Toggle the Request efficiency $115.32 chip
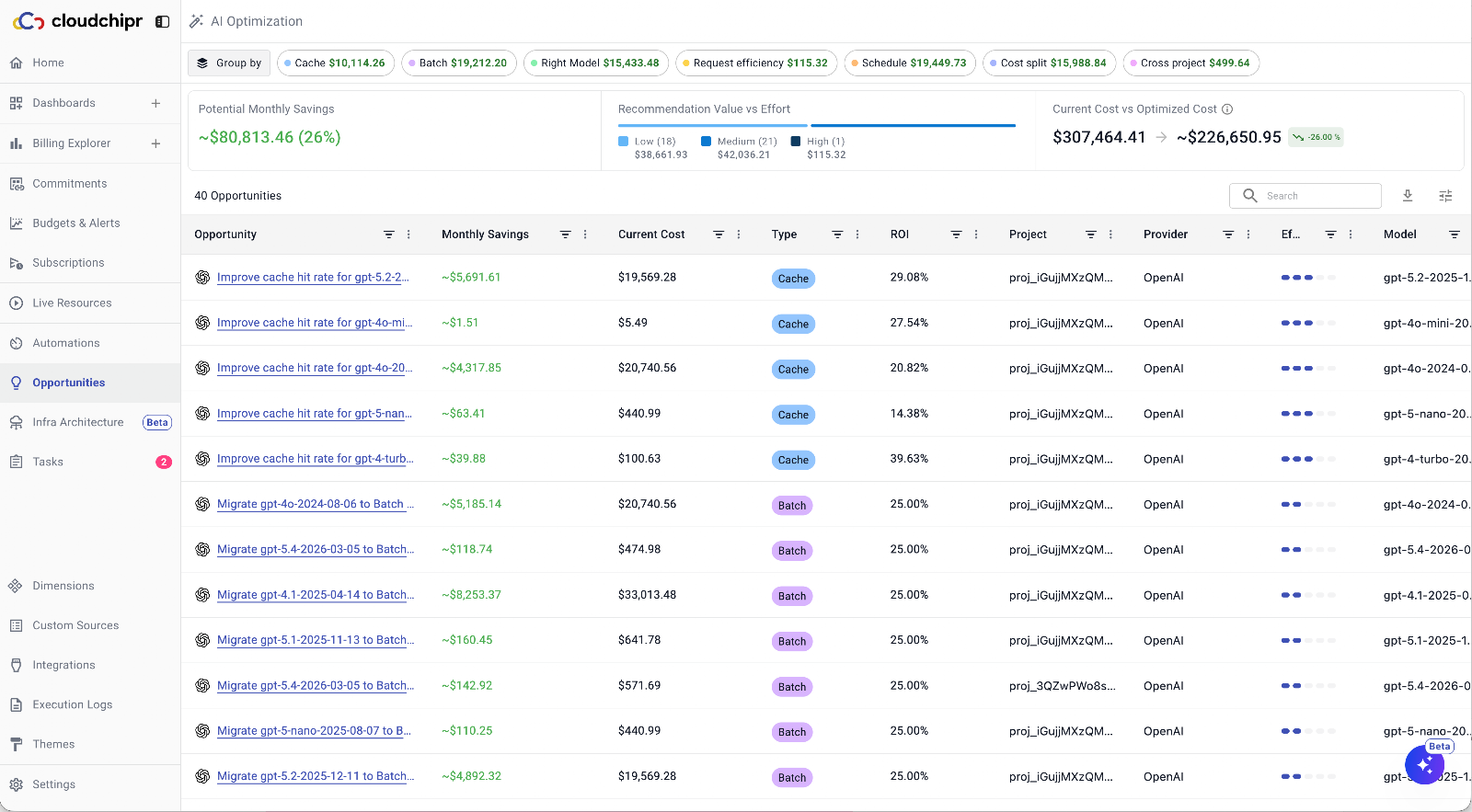 pyautogui.click(x=756, y=63)
